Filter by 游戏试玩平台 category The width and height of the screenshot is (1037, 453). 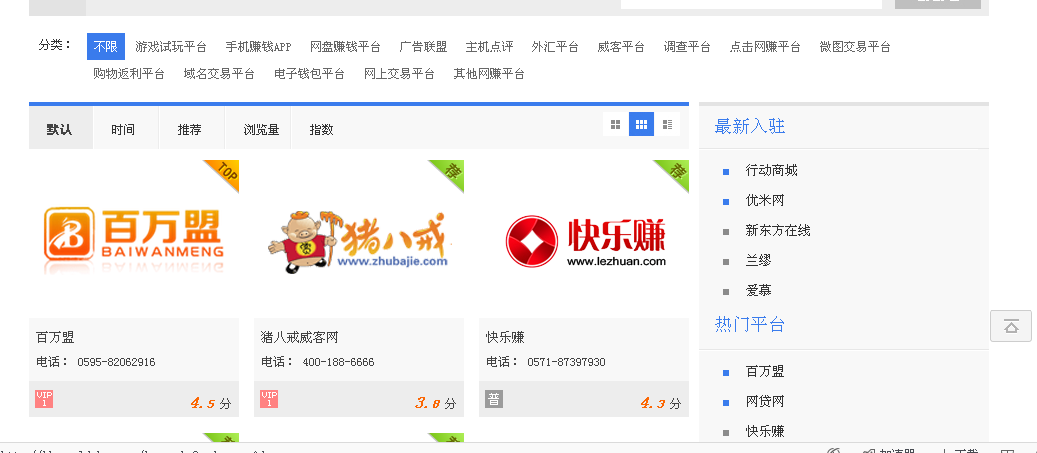[171, 47]
